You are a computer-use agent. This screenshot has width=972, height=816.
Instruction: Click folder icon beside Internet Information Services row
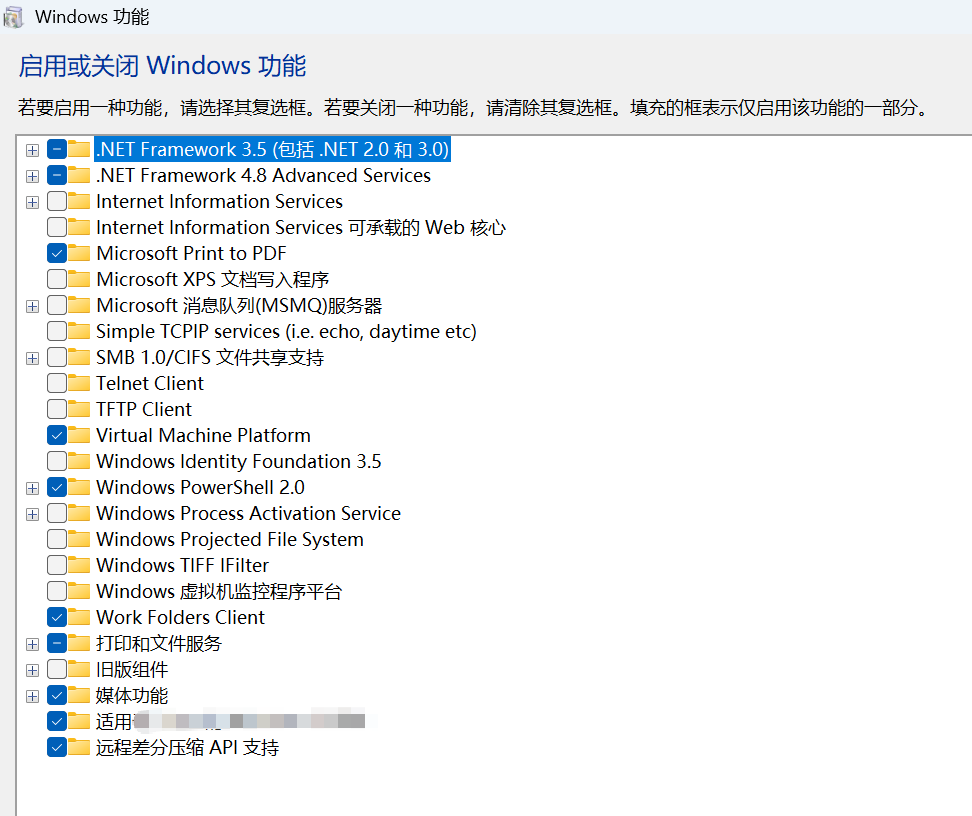pyautogui.click(x=79, y=202)
